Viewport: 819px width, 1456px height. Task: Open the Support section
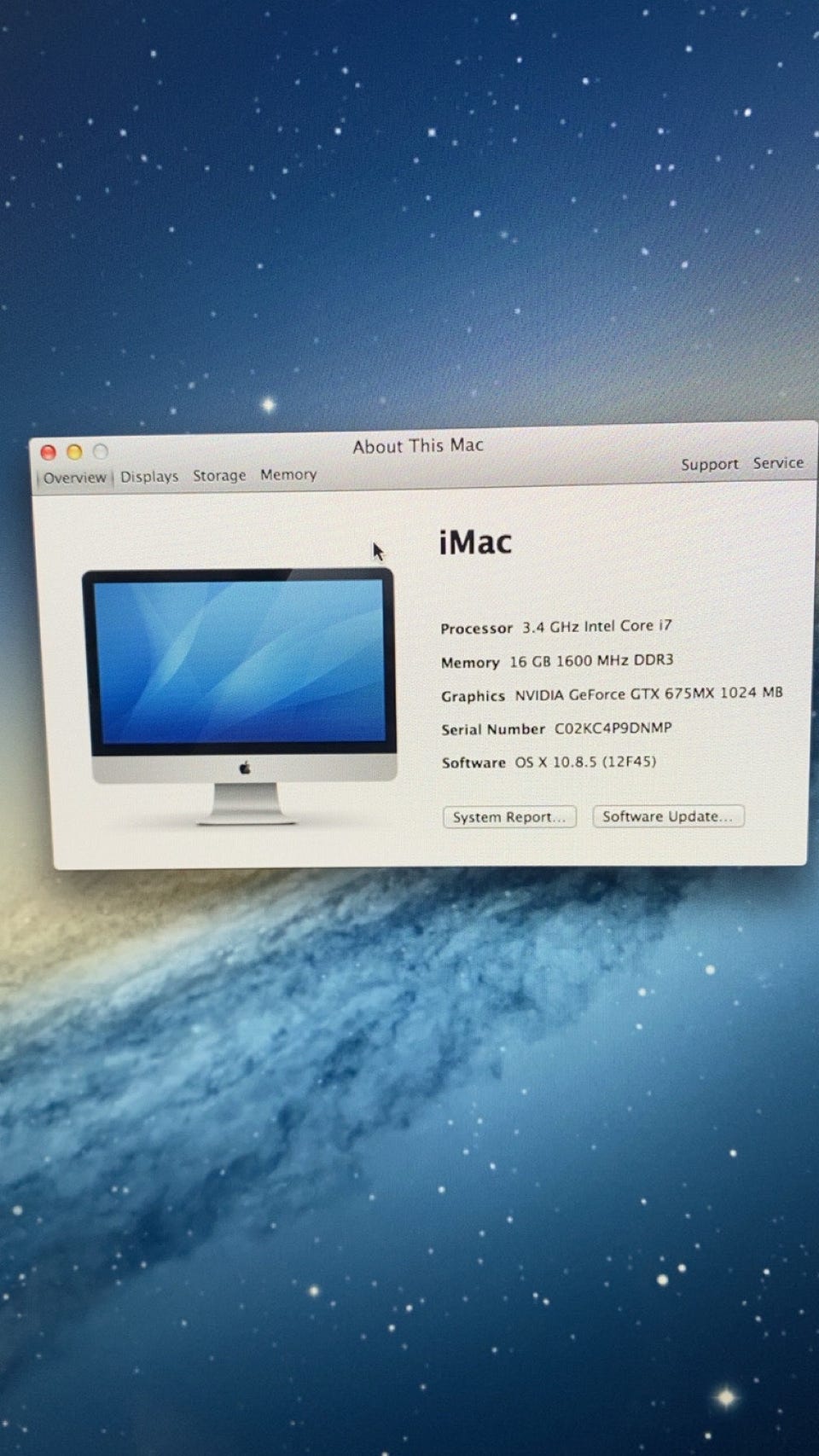[709, 464]
